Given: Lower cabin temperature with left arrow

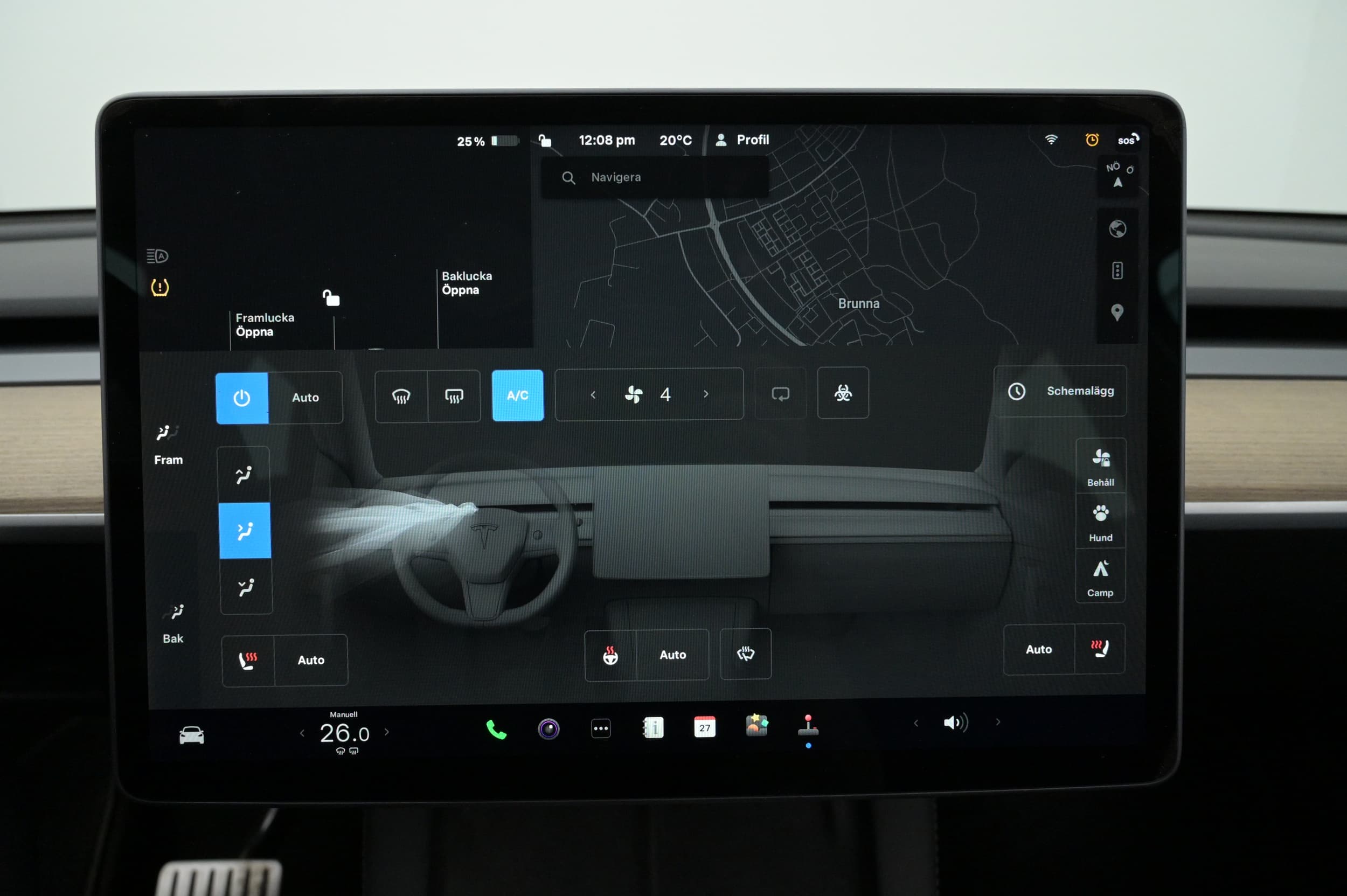Looking at the screenshot, I should (x=302, y=733).
